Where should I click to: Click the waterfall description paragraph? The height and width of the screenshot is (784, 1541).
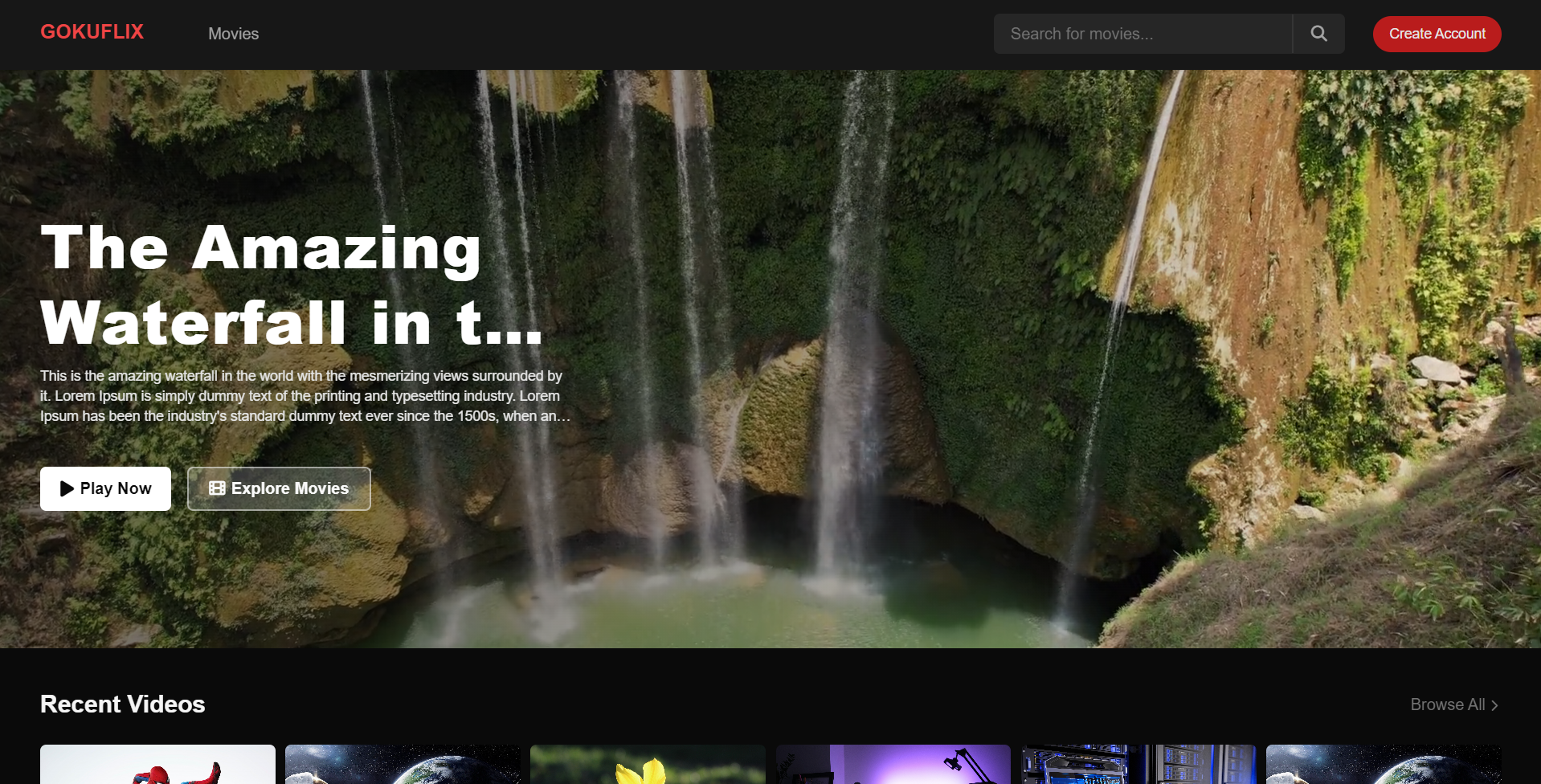(x=305, y=396)
